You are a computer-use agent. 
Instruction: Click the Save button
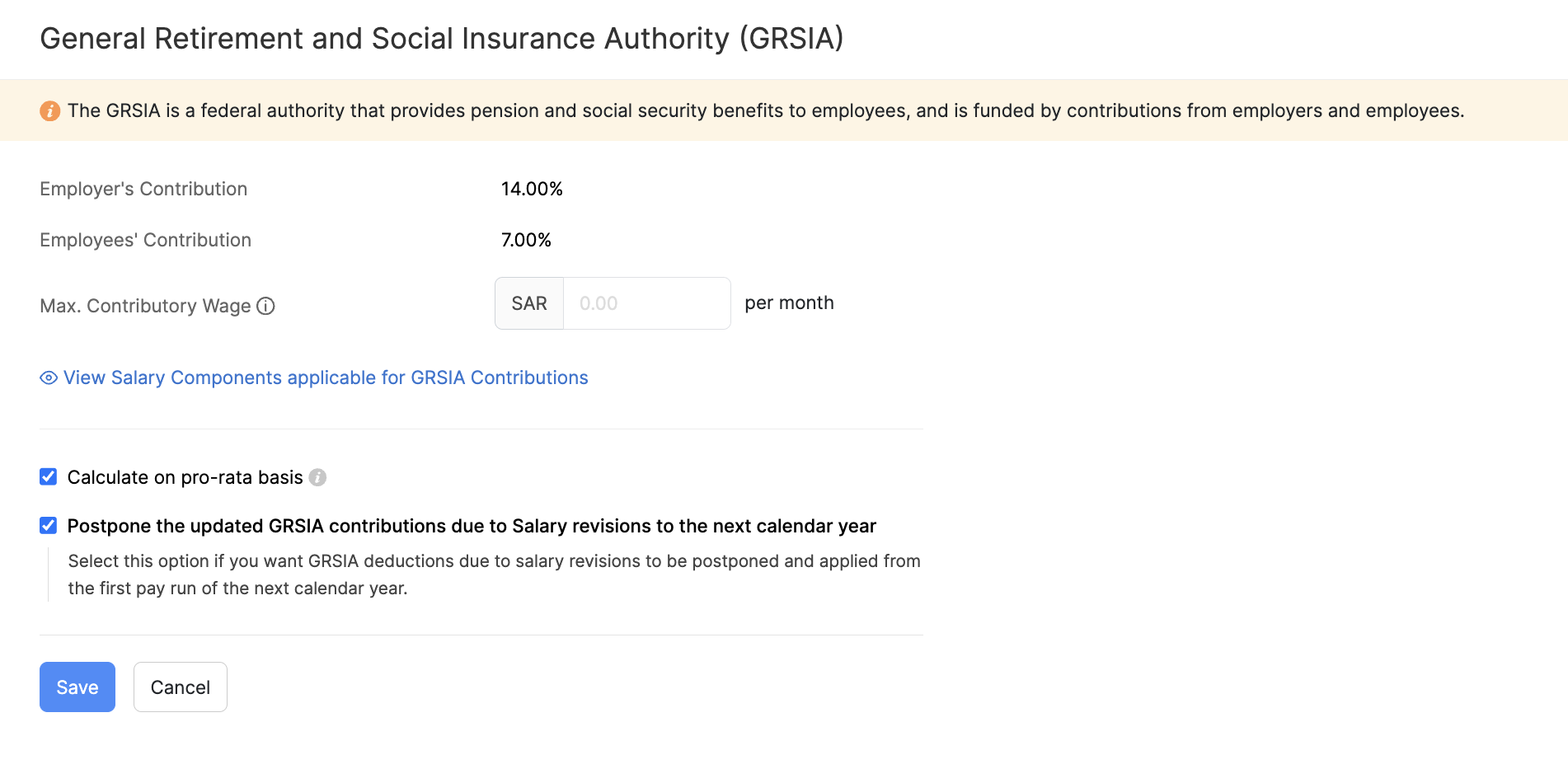(77, 687)
